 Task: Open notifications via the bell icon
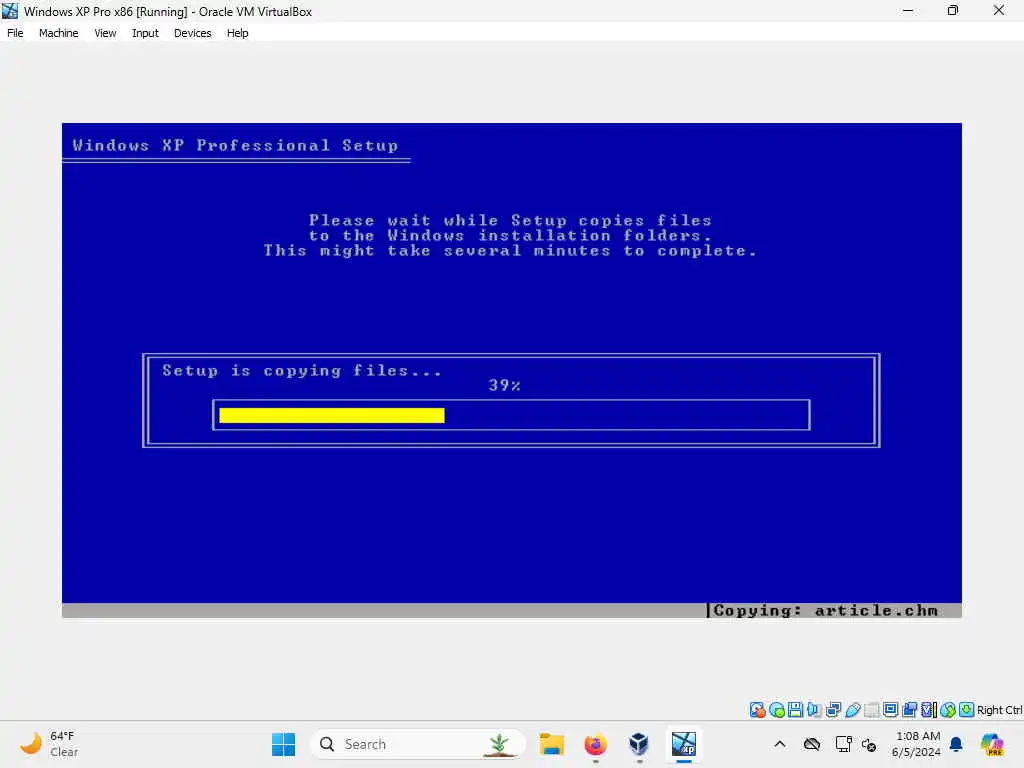click(956, 744)
